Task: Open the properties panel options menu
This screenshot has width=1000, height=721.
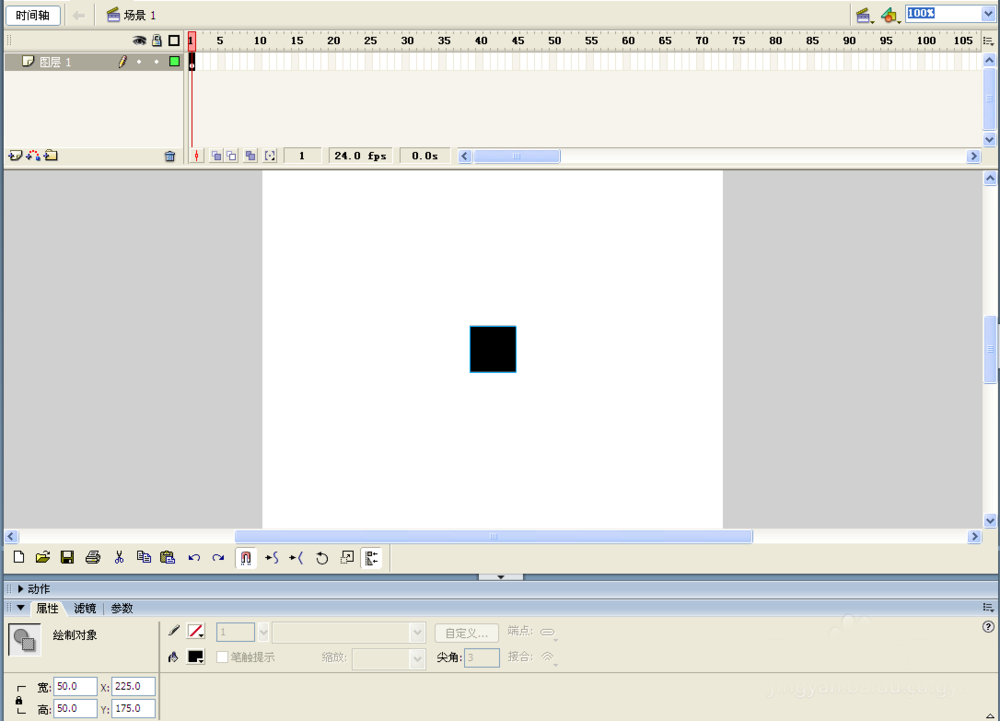Action: 988,608
